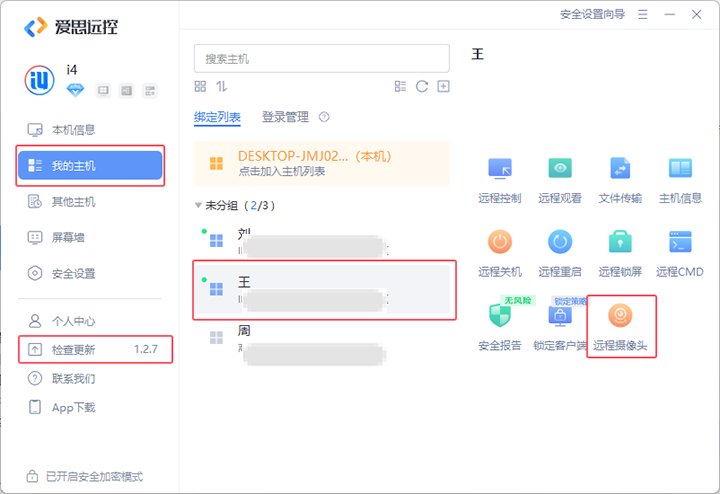Collapse the 未分组 group
This screenshot has height=494, width=720.
[x=198, y=205]
